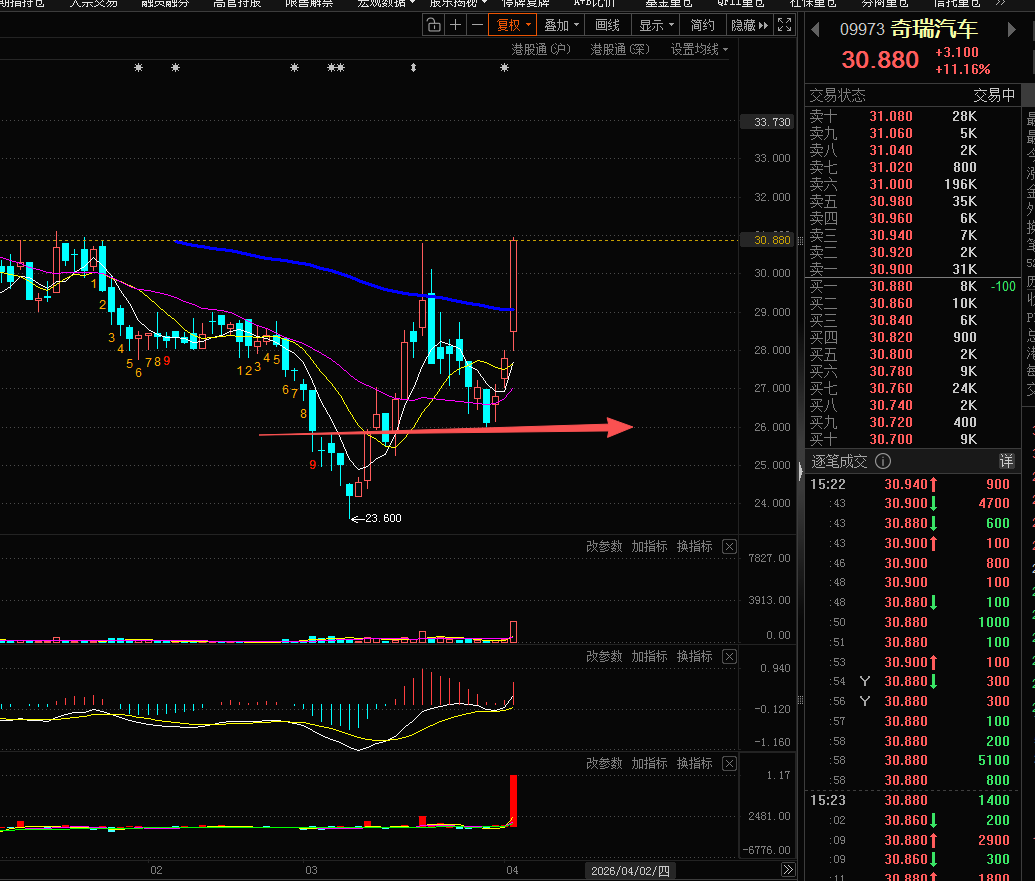1035x881 pixels.
Task: Click 改参数 in the volume panel
Action: 604,546
